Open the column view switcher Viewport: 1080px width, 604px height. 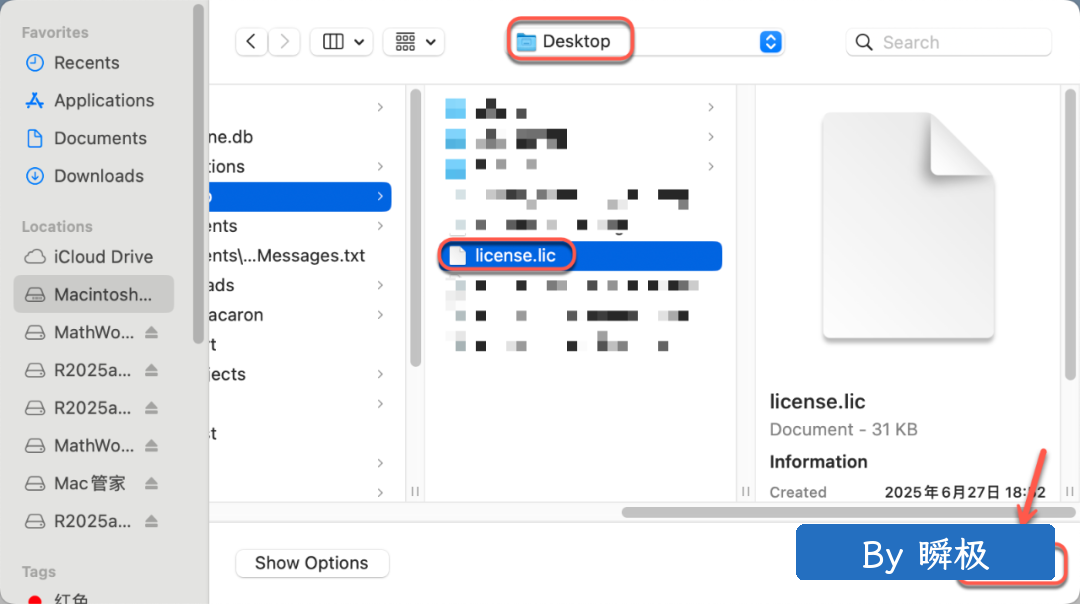click(x=341, y=42)
